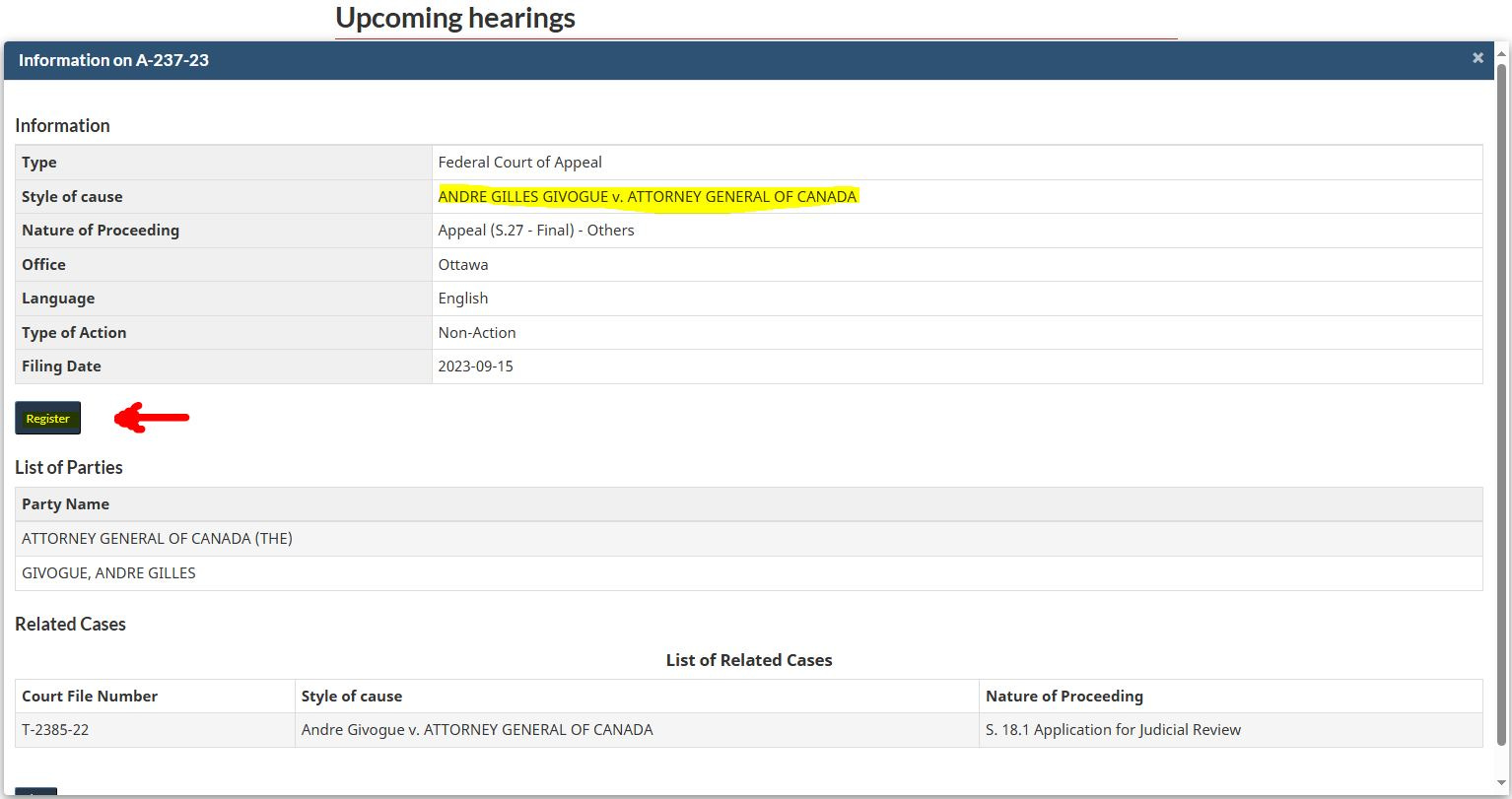
Task: Close the A-237-23 information dialog
Action: (1478, 58)
